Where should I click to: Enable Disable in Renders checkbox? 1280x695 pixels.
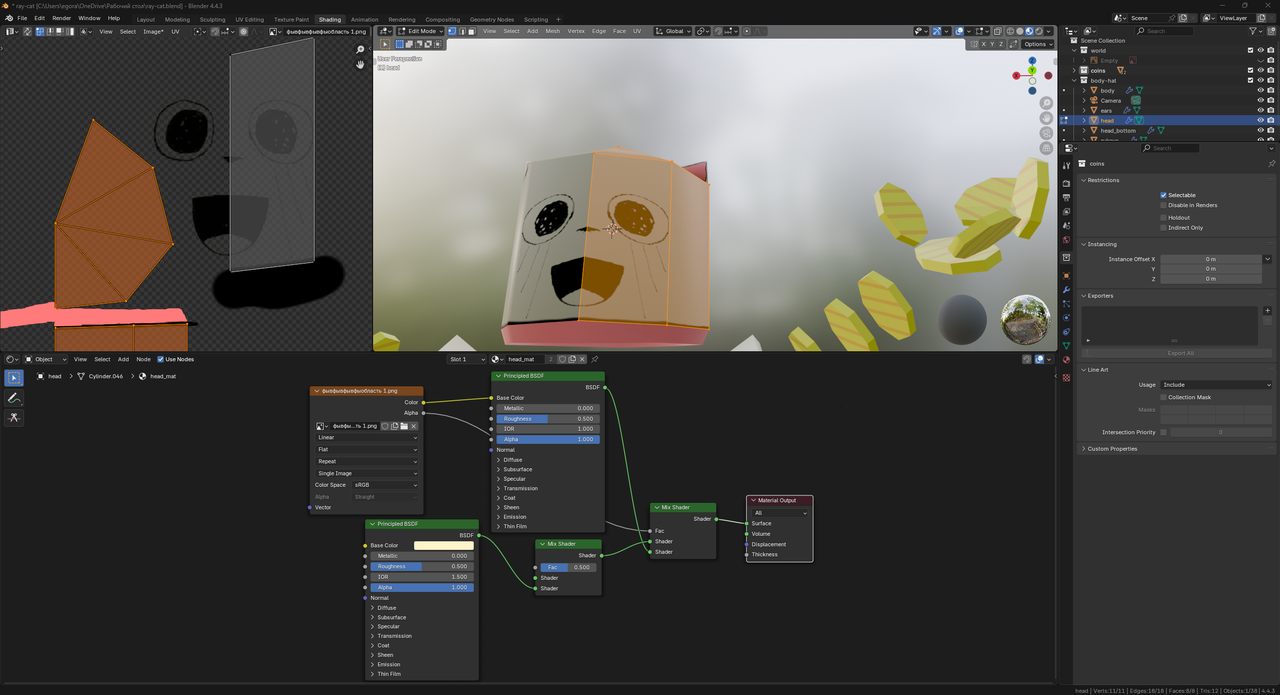point(1164,205)
